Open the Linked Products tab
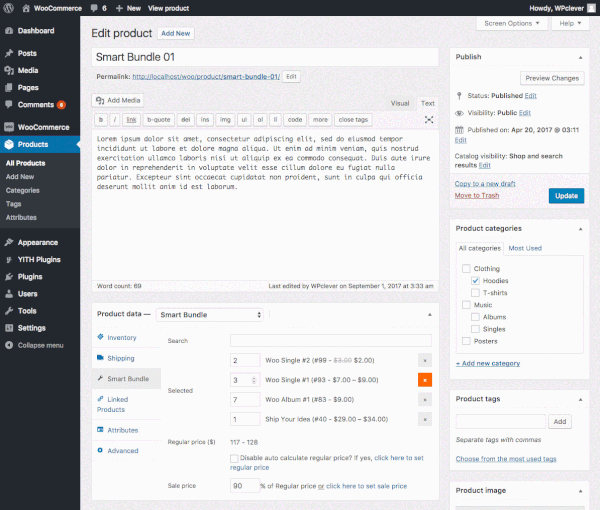This screenshot has height=510, width=600. pos(126,404)
